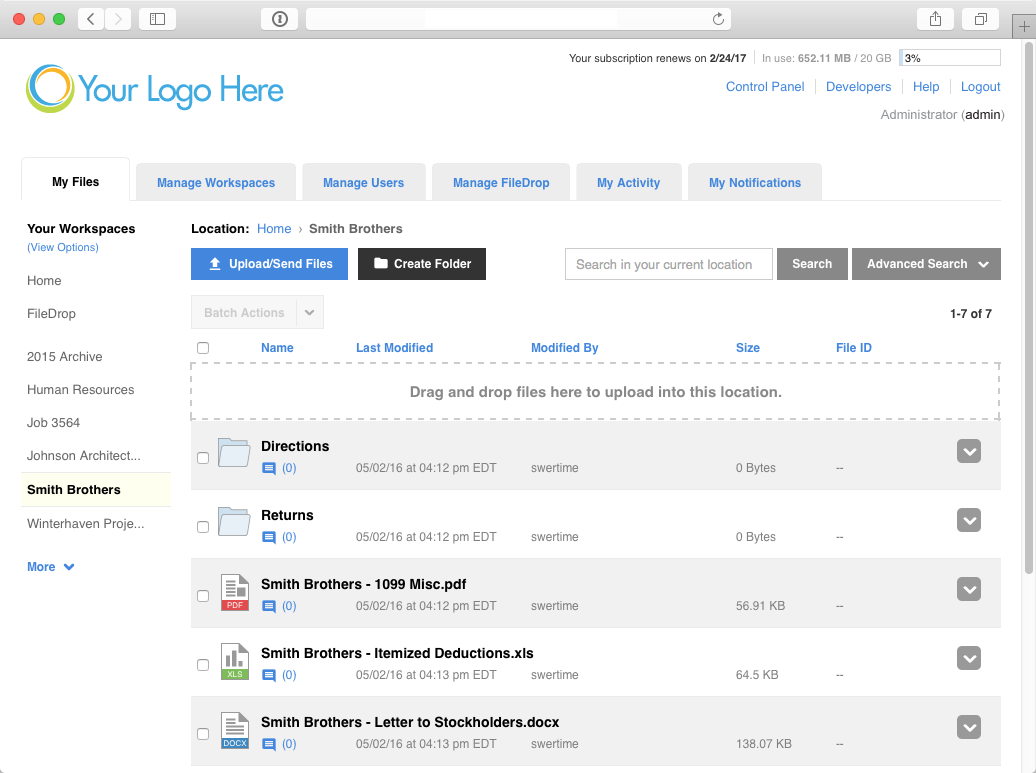Click Safari's share icon in toolbar

tap(935, 19)
